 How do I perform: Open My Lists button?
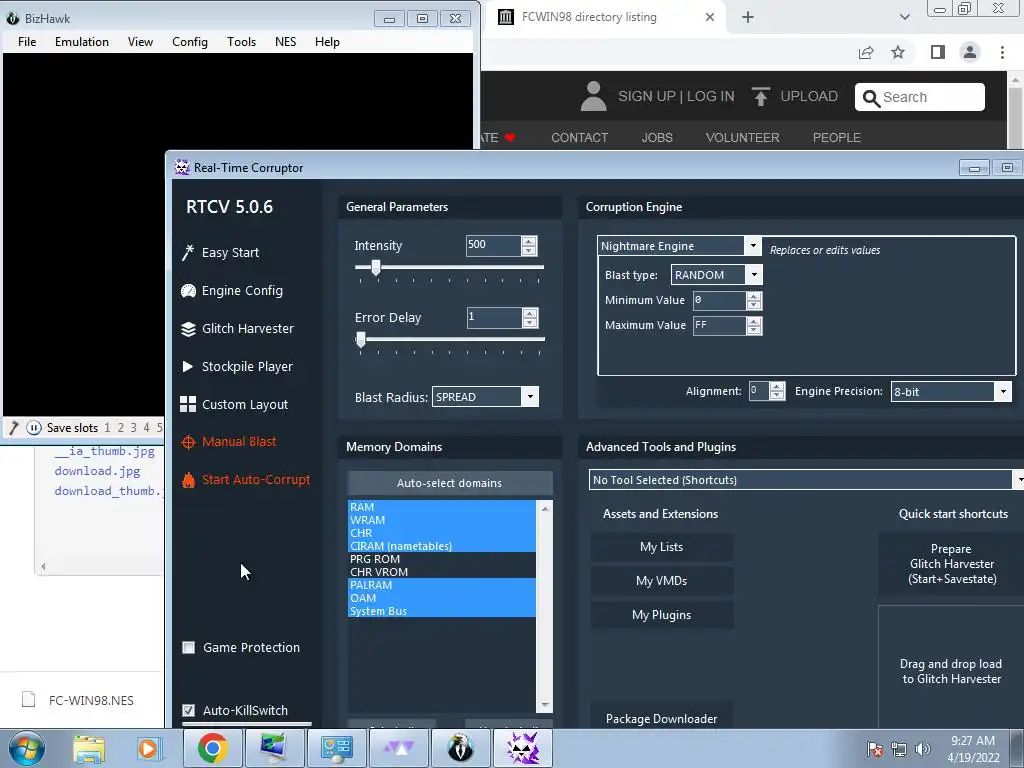662,547
